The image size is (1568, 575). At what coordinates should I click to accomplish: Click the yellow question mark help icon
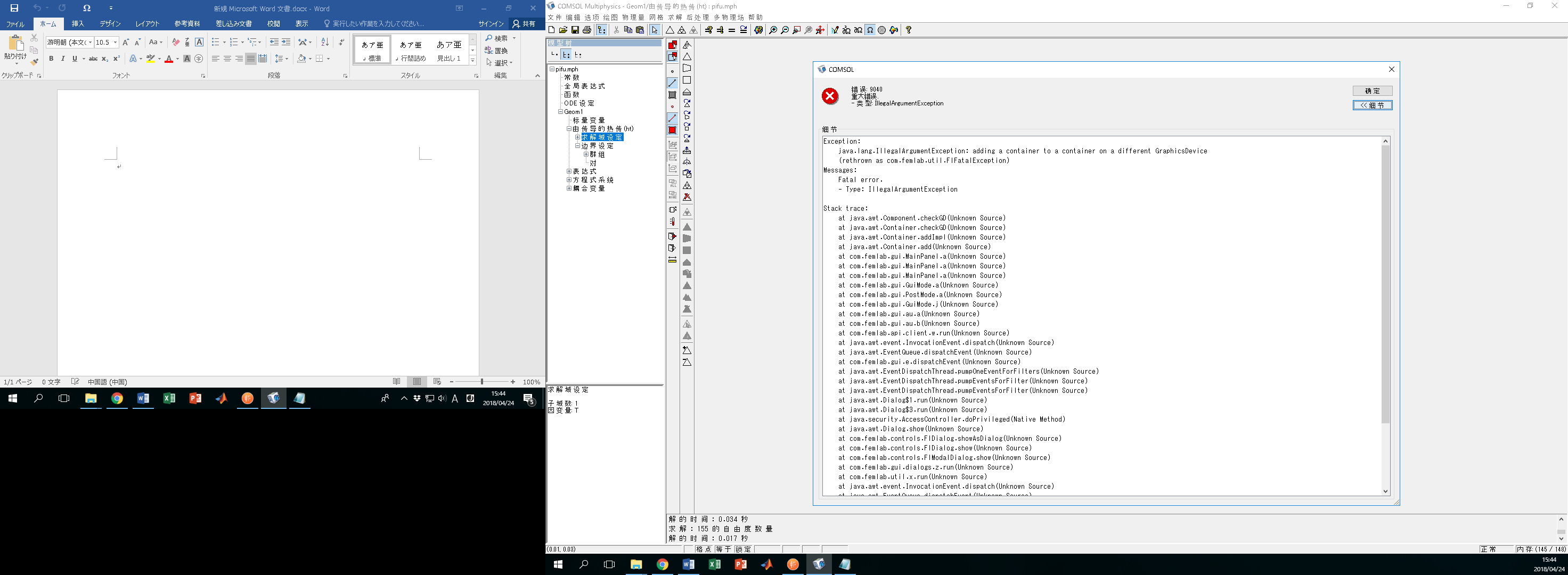pyautogui.click(x=908, y=30)
